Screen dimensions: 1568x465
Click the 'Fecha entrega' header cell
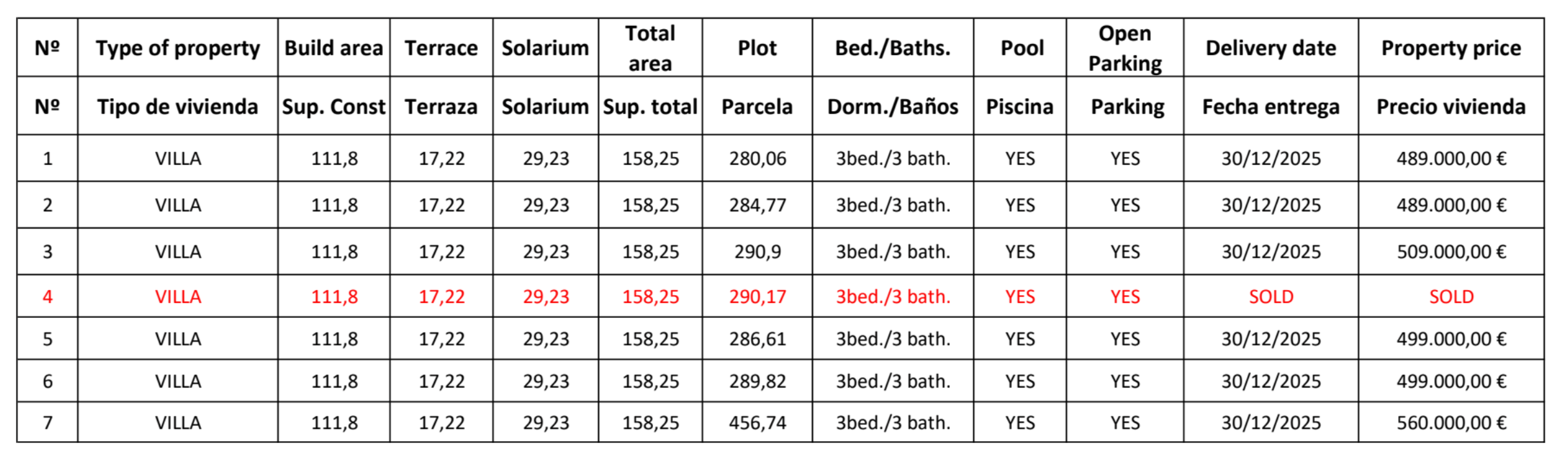click(x=1270, y=107)
